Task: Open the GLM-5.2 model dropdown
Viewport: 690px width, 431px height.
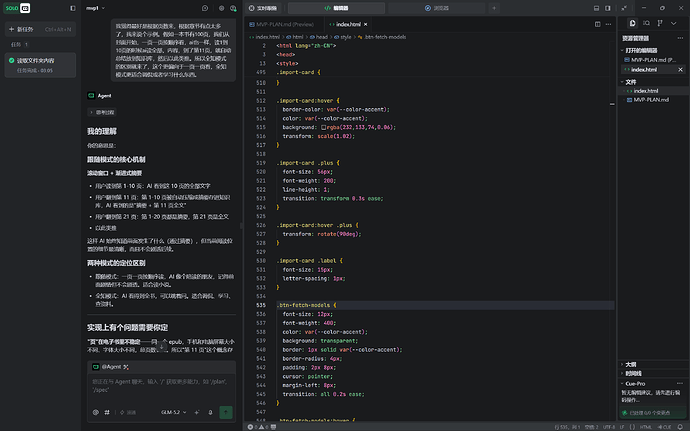Action: (173, 412)
